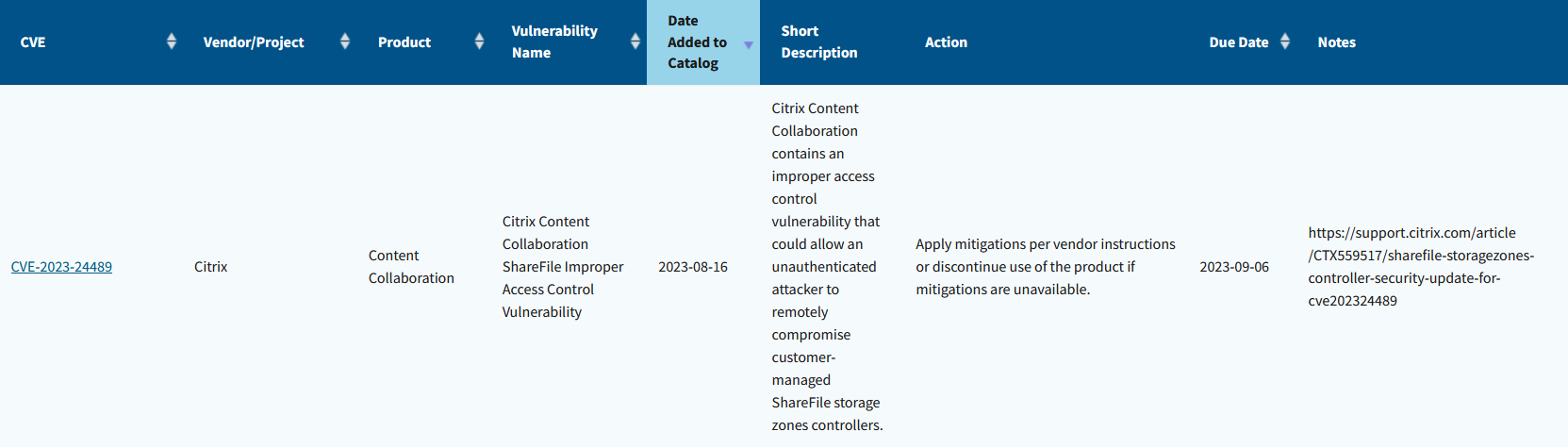Image resolution: width=1568 pixels, height=448 pixels.
Task: Click the 2023-09-06 due date cell
Action: (1233, 267)
